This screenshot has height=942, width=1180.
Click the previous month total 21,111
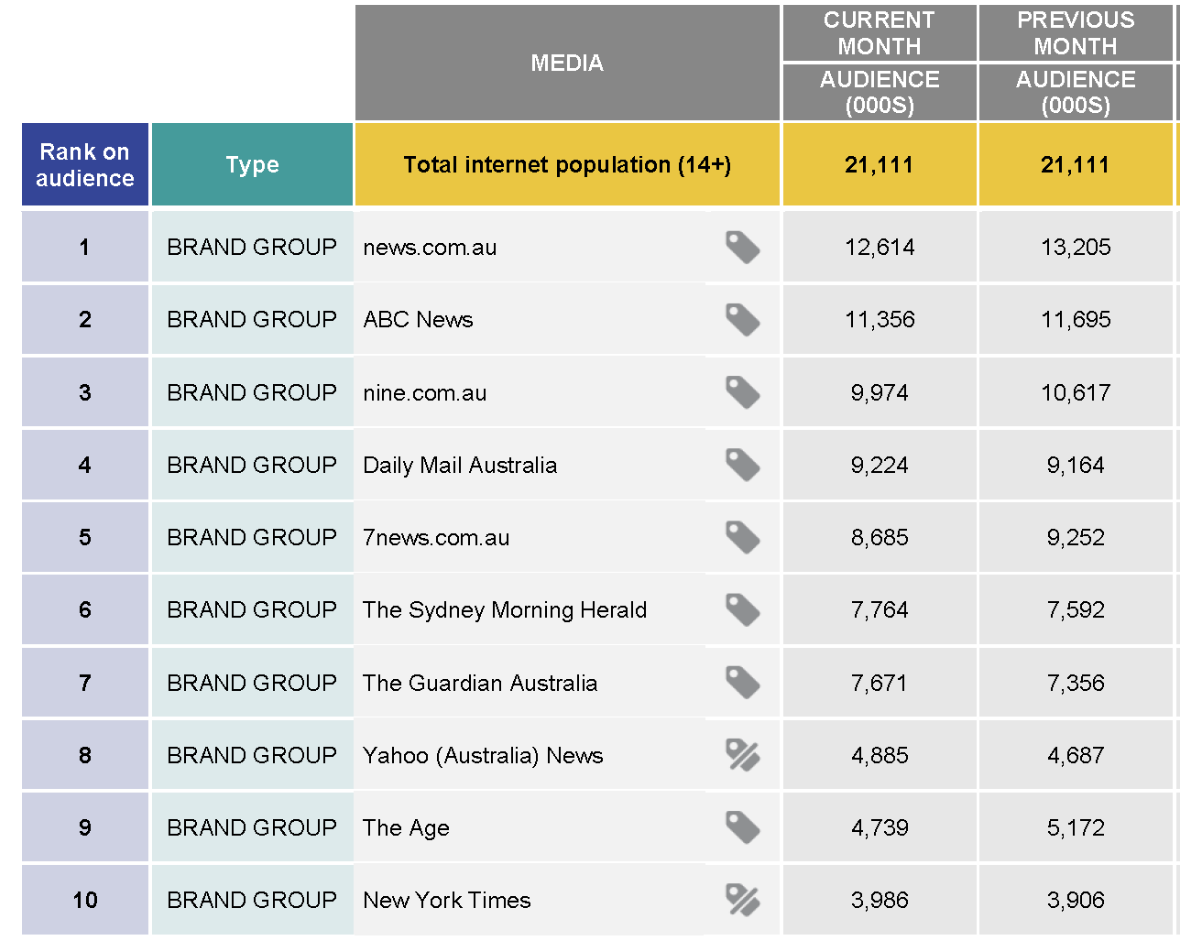pyautogui.click(x=1075, y=164)
